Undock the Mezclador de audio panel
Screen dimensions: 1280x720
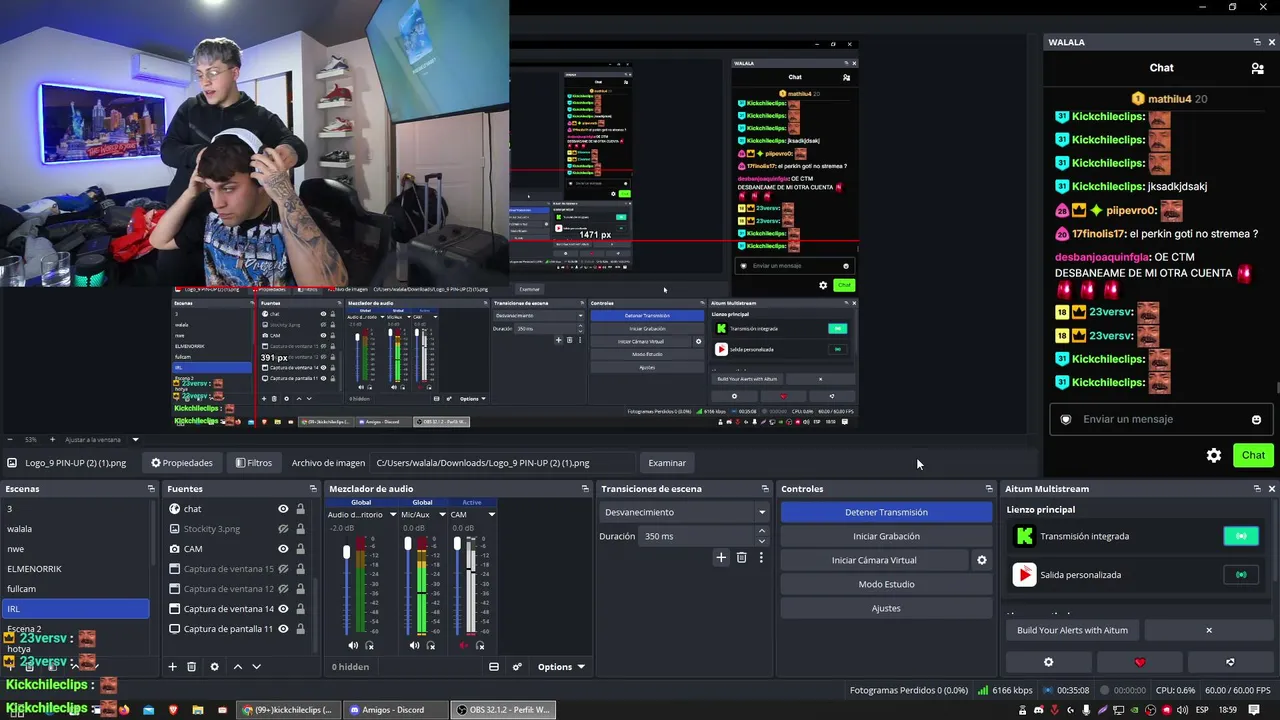[x=585, y=489]
